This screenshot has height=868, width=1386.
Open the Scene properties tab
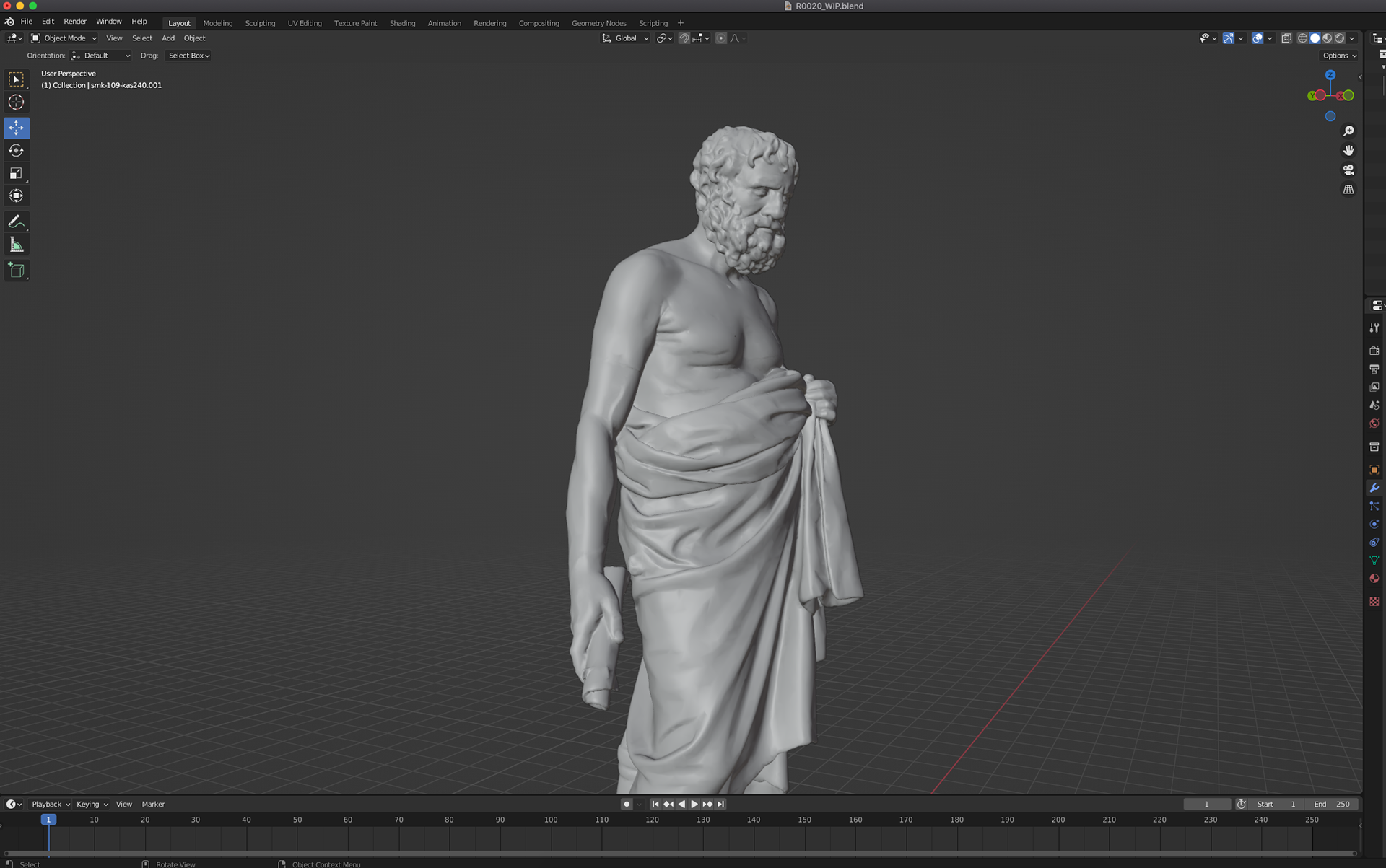point(1374,405)
